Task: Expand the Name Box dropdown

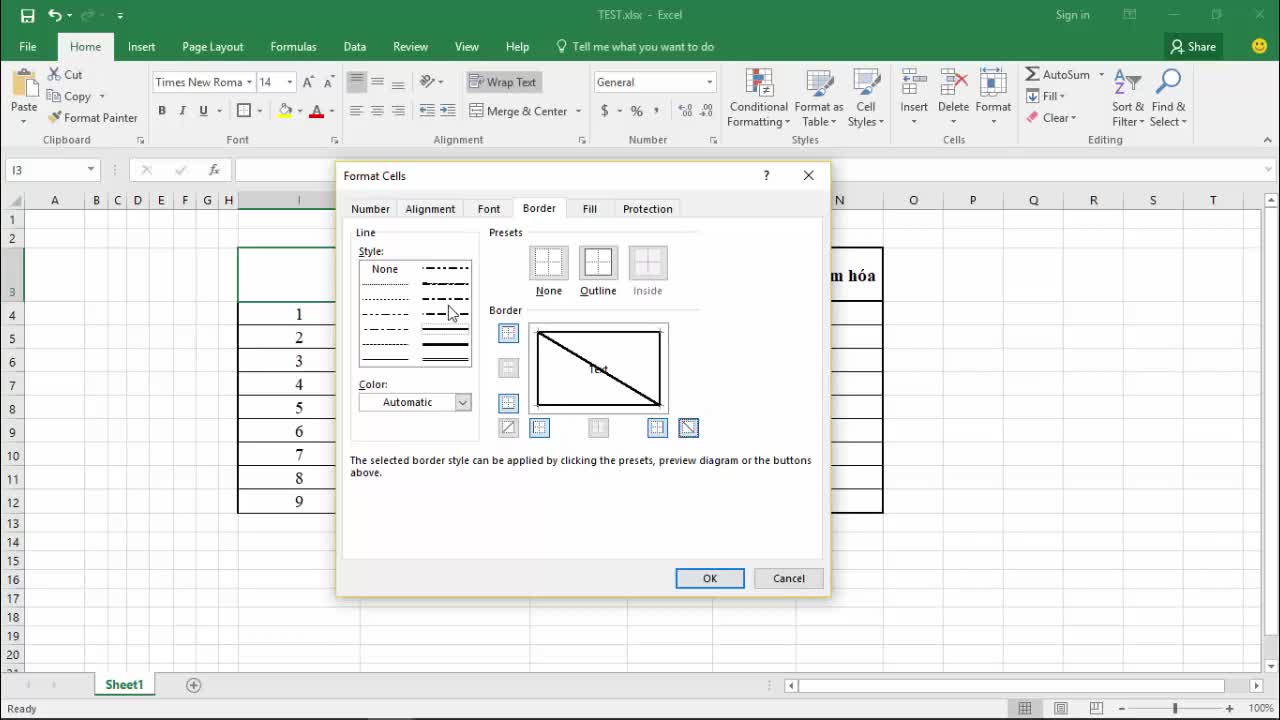Action: (90, 170)
